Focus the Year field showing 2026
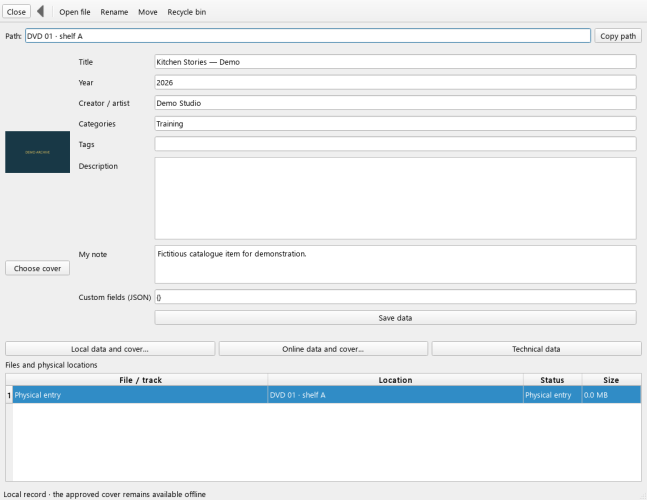This screenshot has width=647, height=500. [395, 83]
